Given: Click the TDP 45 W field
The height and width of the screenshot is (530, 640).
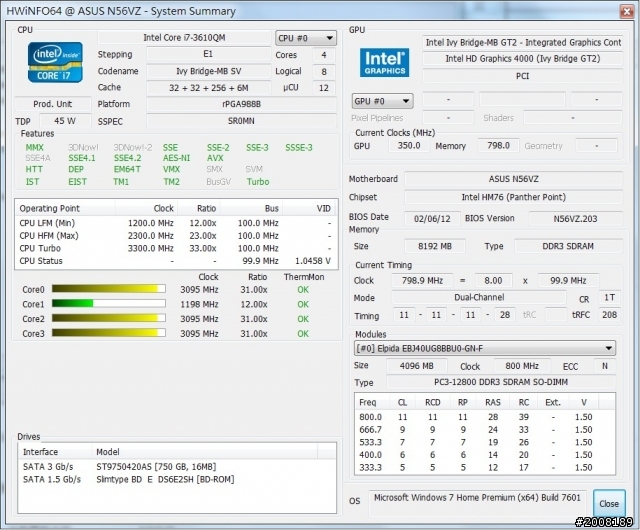Looking at the screenshot, I should tap(65, 121).
